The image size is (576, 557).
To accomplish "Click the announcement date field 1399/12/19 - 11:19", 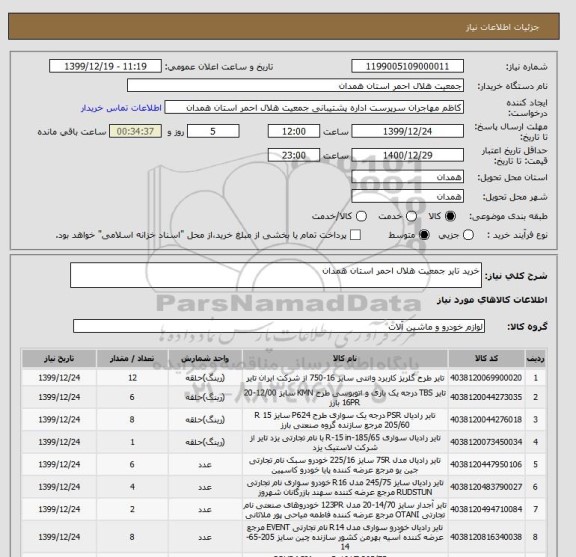I will click(105, 67).
